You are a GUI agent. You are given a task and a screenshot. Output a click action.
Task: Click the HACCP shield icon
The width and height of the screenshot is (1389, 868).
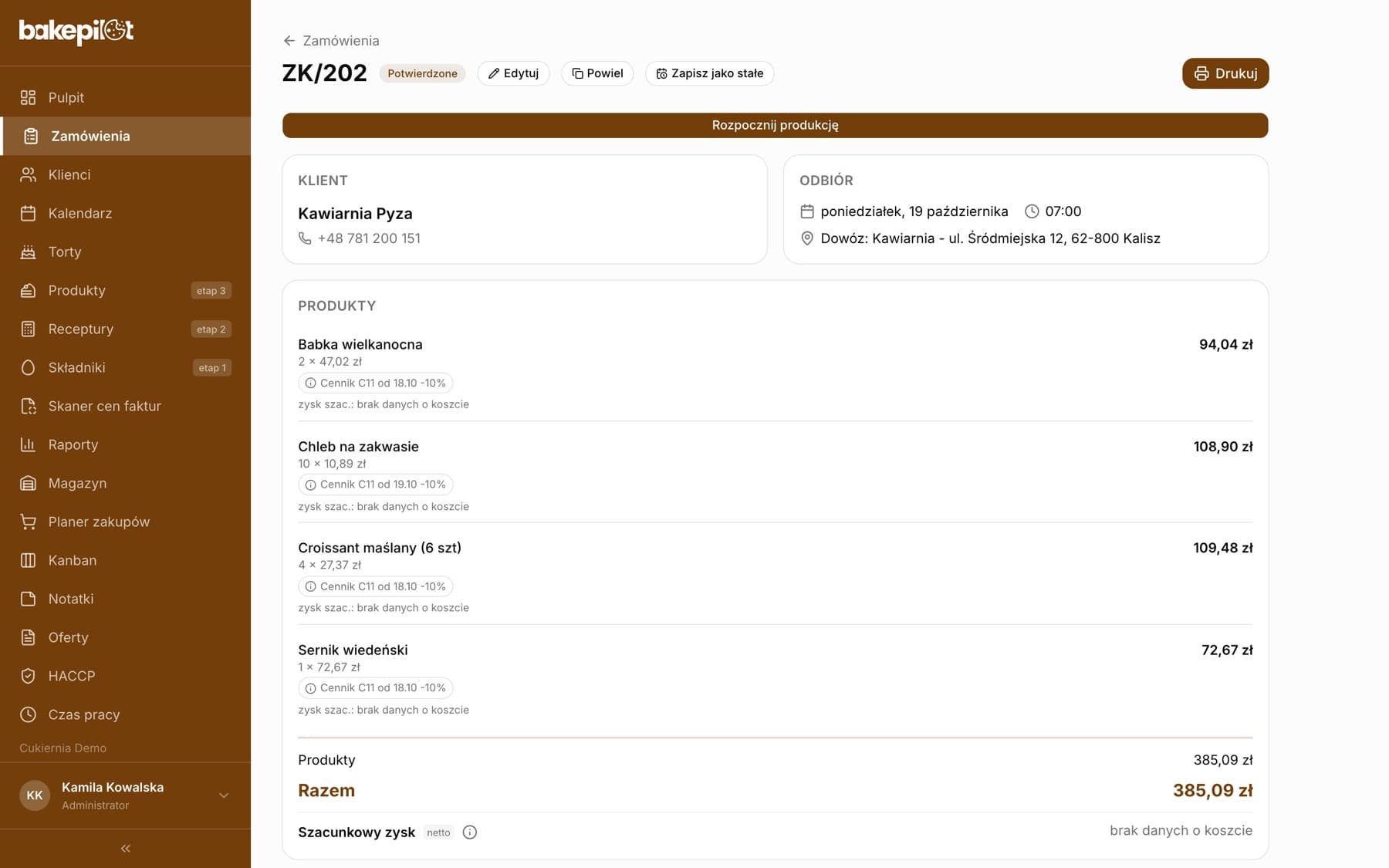click(29, 676)
